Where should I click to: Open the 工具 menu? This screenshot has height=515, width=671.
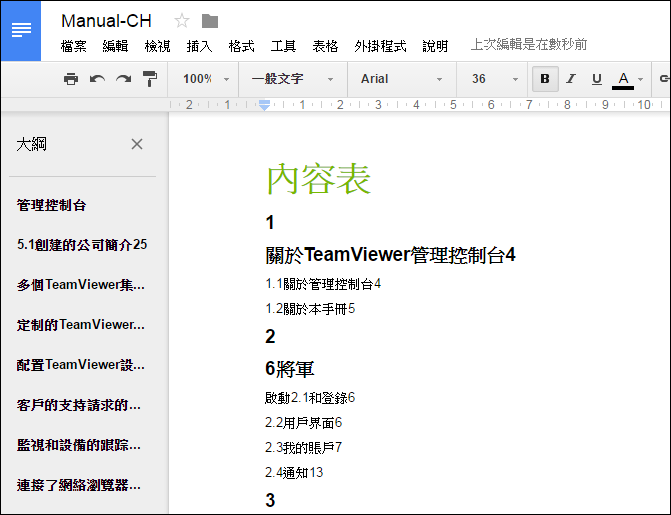[283, 45]
